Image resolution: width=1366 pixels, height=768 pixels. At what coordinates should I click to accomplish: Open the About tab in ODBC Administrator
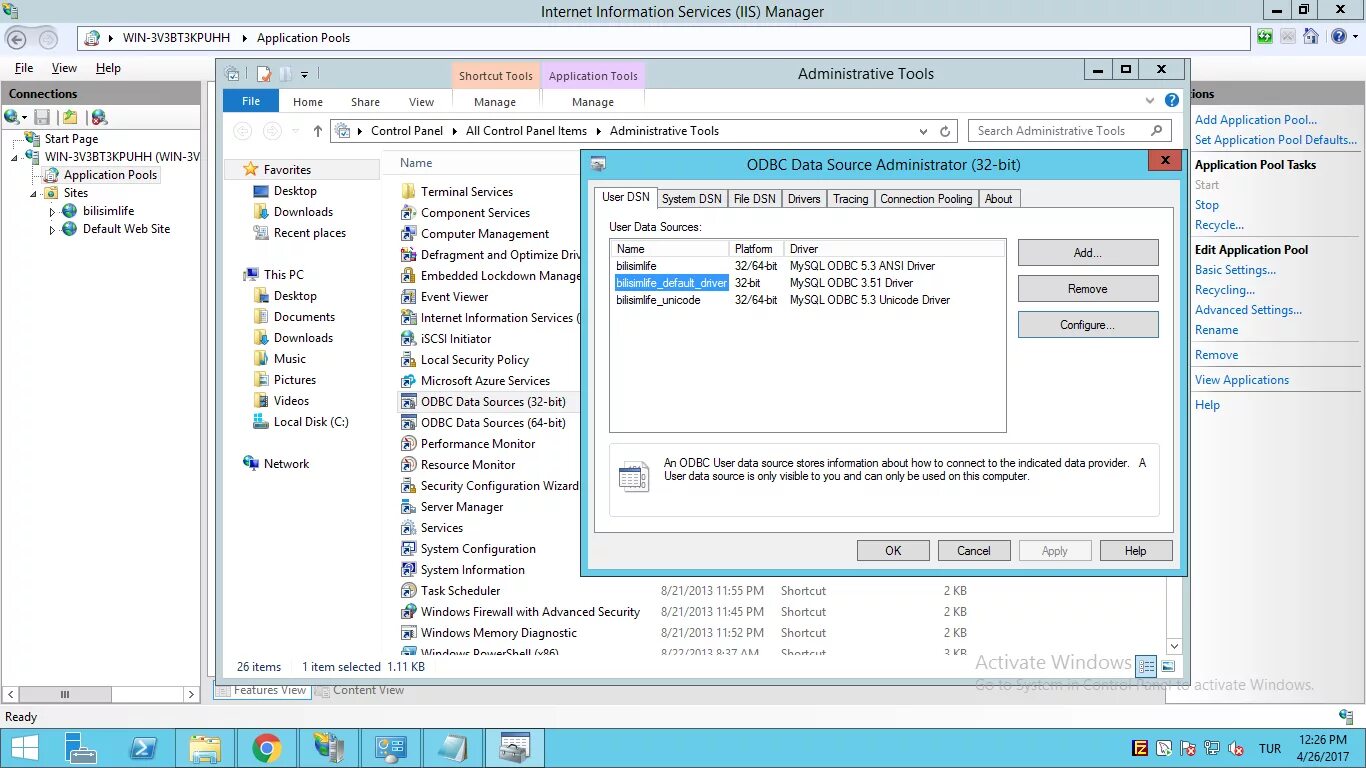tap(998, 199)
